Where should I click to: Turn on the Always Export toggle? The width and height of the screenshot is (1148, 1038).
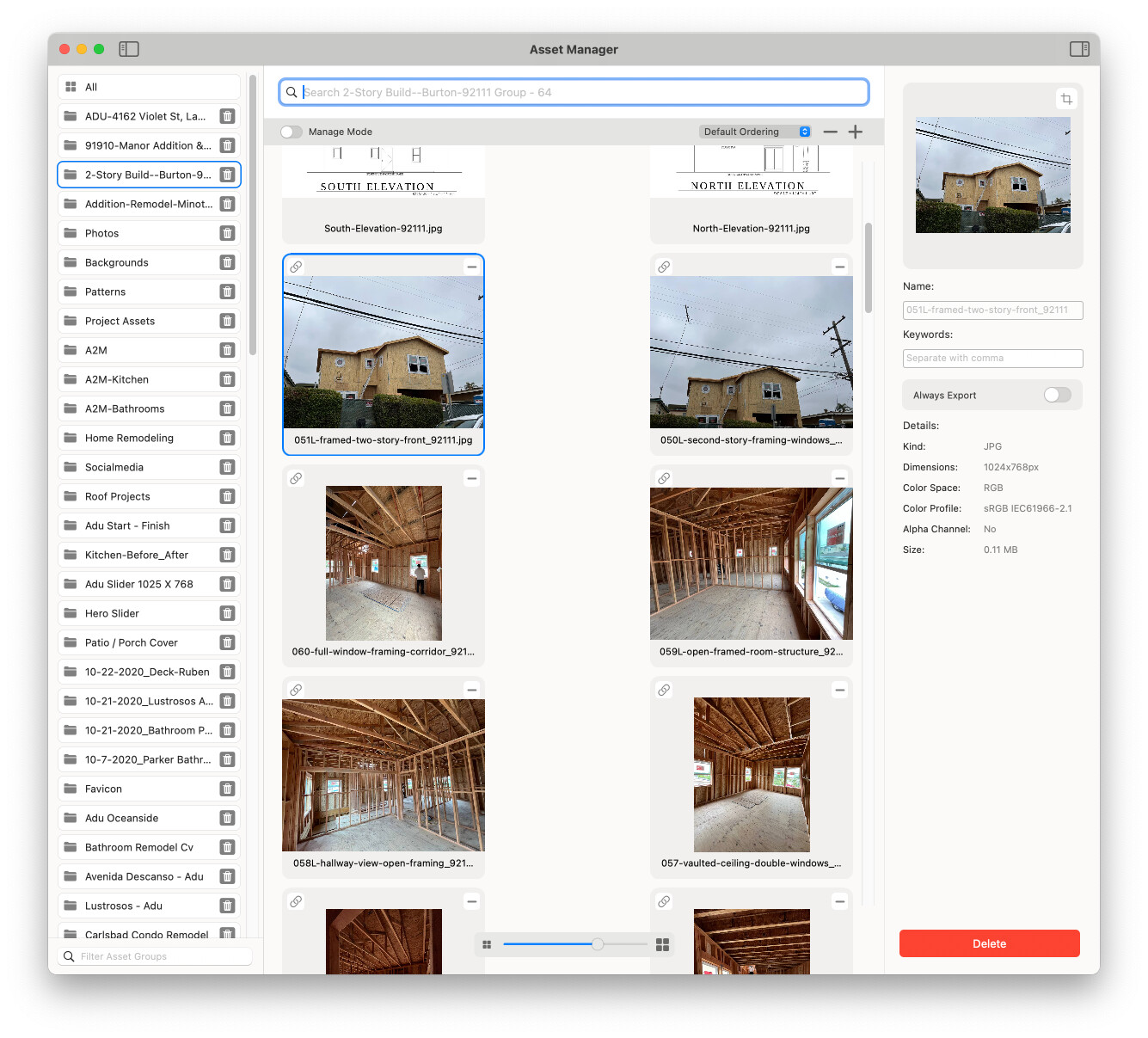1057,395
